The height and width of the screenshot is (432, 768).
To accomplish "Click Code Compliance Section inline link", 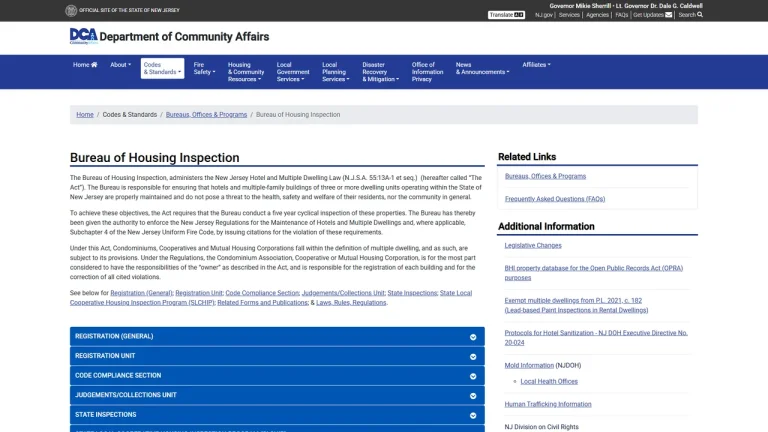I will 262,293.
